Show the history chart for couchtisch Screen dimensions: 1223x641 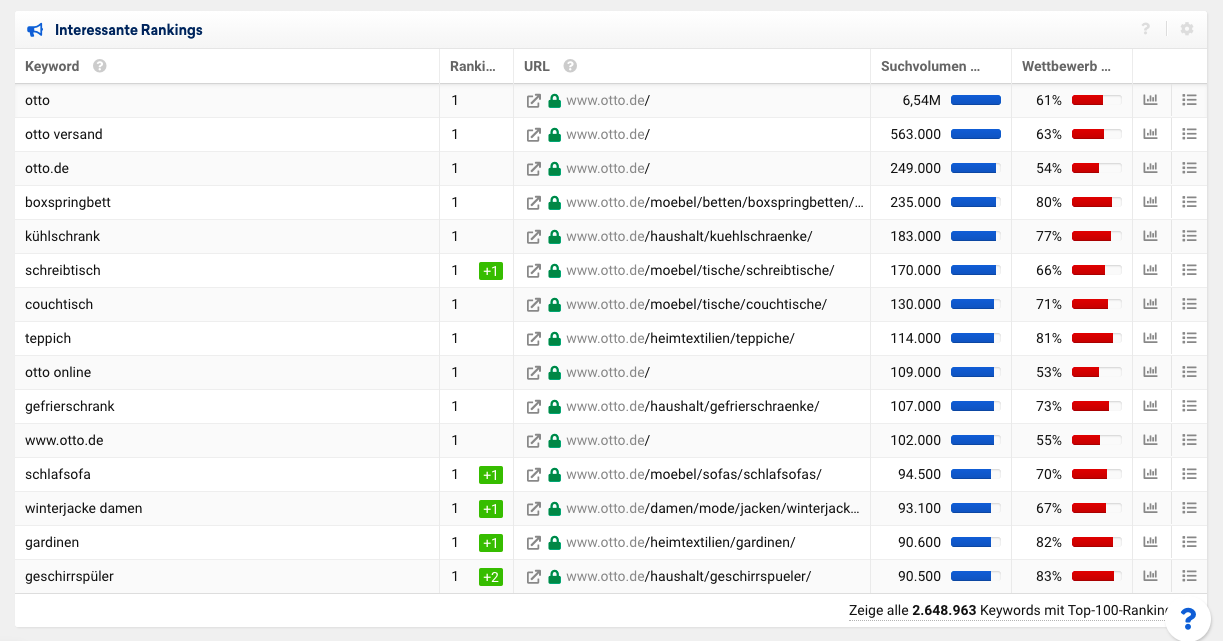(1150, 304)
